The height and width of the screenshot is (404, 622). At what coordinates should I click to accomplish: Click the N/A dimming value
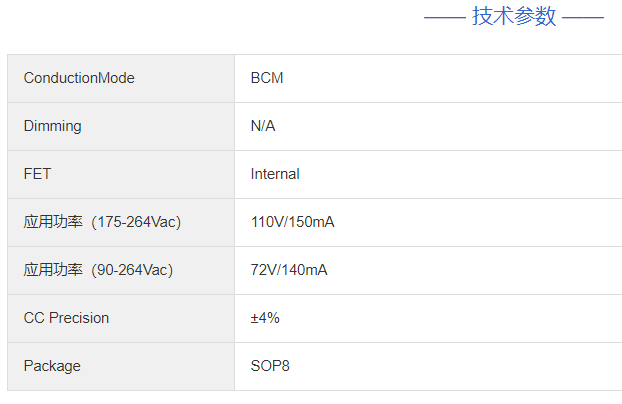point(263,126)
